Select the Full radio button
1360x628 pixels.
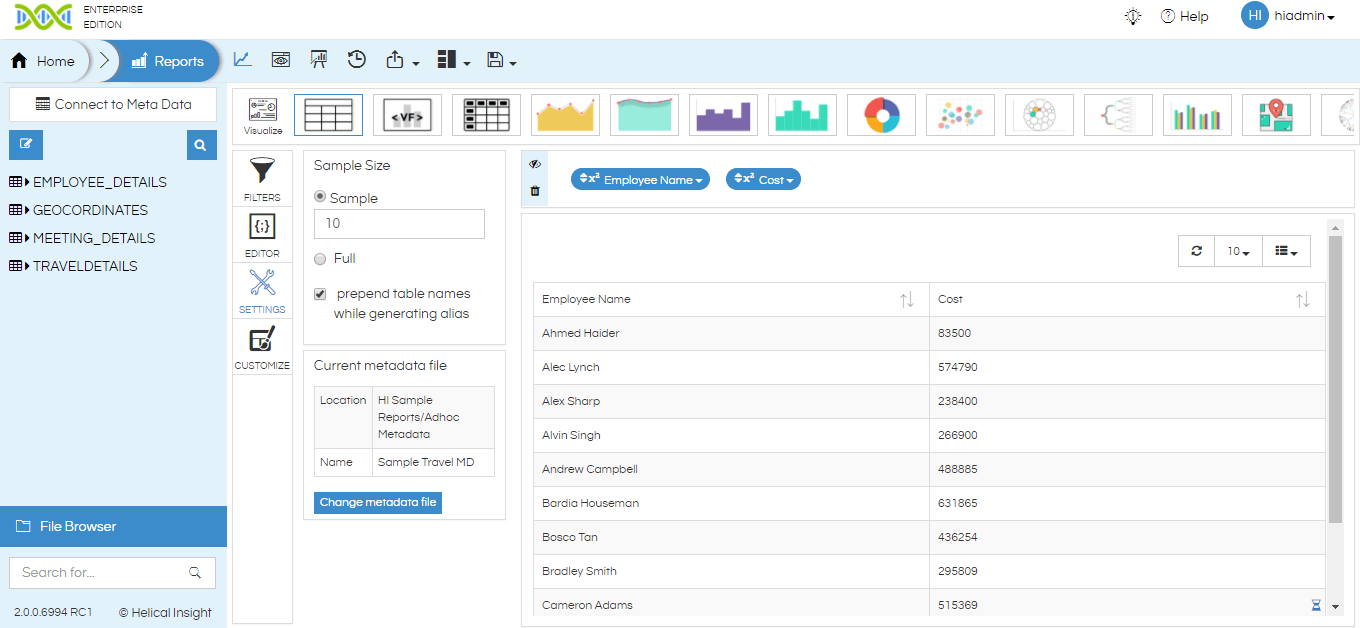(320, 259)
